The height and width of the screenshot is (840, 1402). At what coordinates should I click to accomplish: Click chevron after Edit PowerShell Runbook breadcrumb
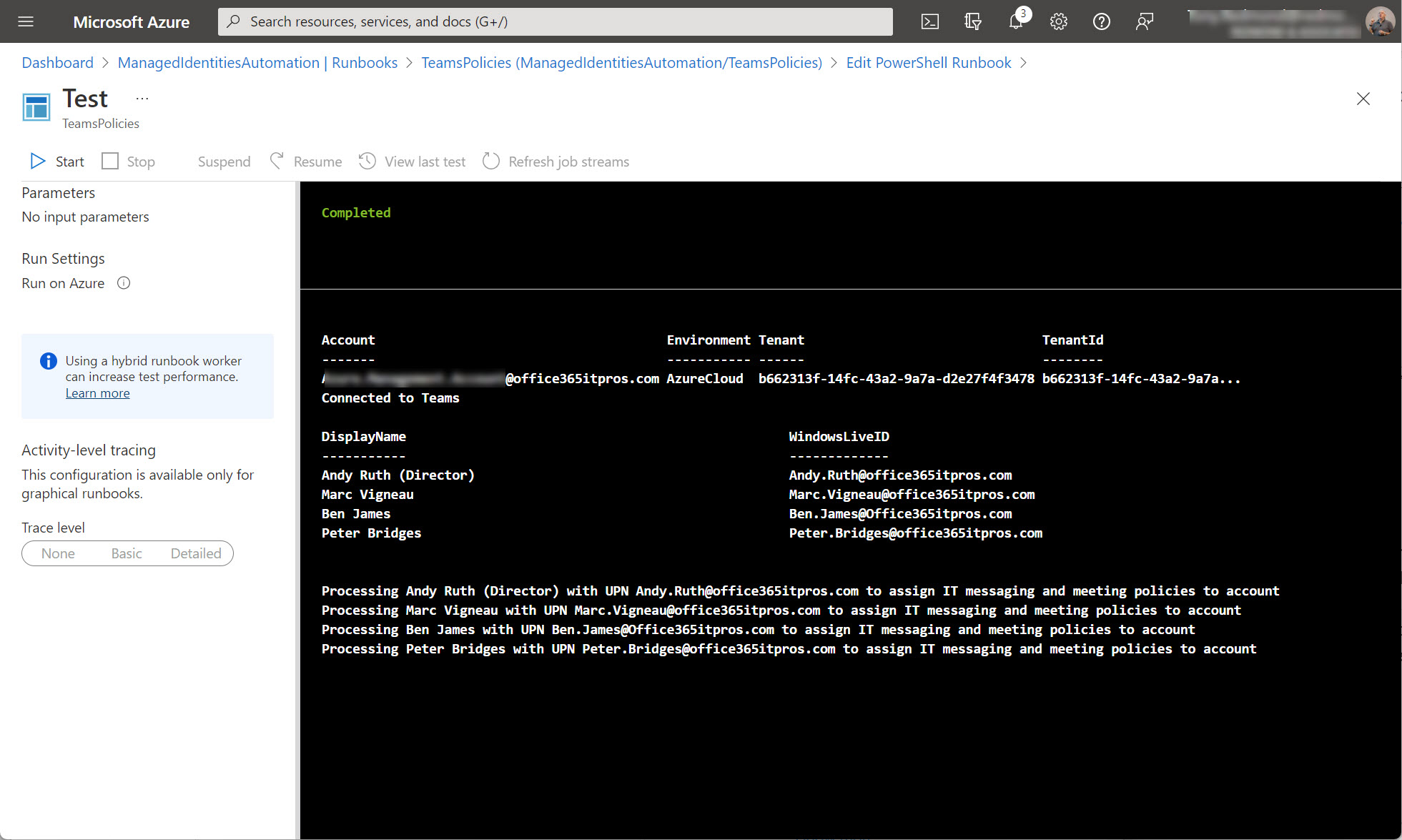click(x=1024, y=63)
